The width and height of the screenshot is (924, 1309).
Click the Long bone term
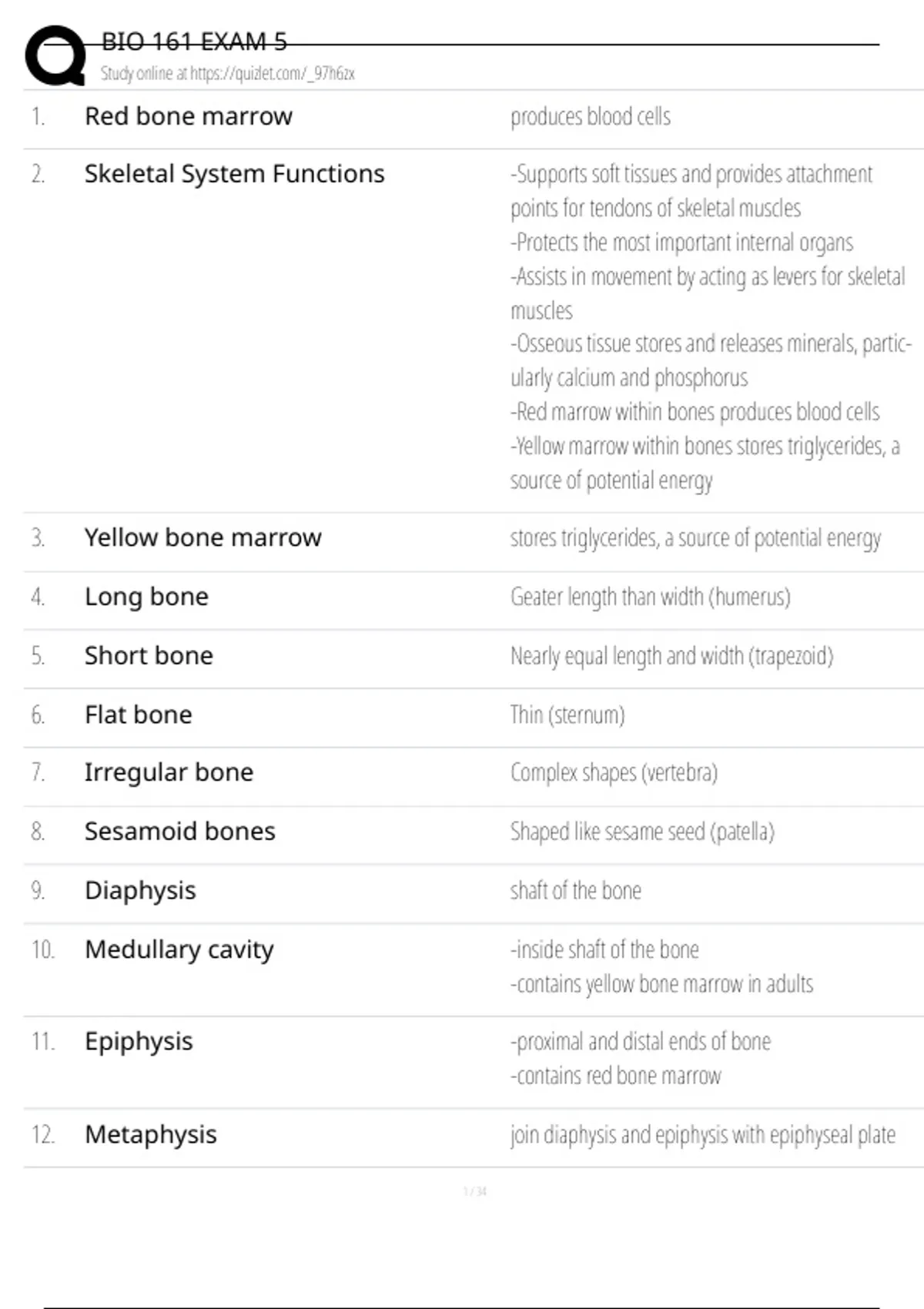coord(146,597)
